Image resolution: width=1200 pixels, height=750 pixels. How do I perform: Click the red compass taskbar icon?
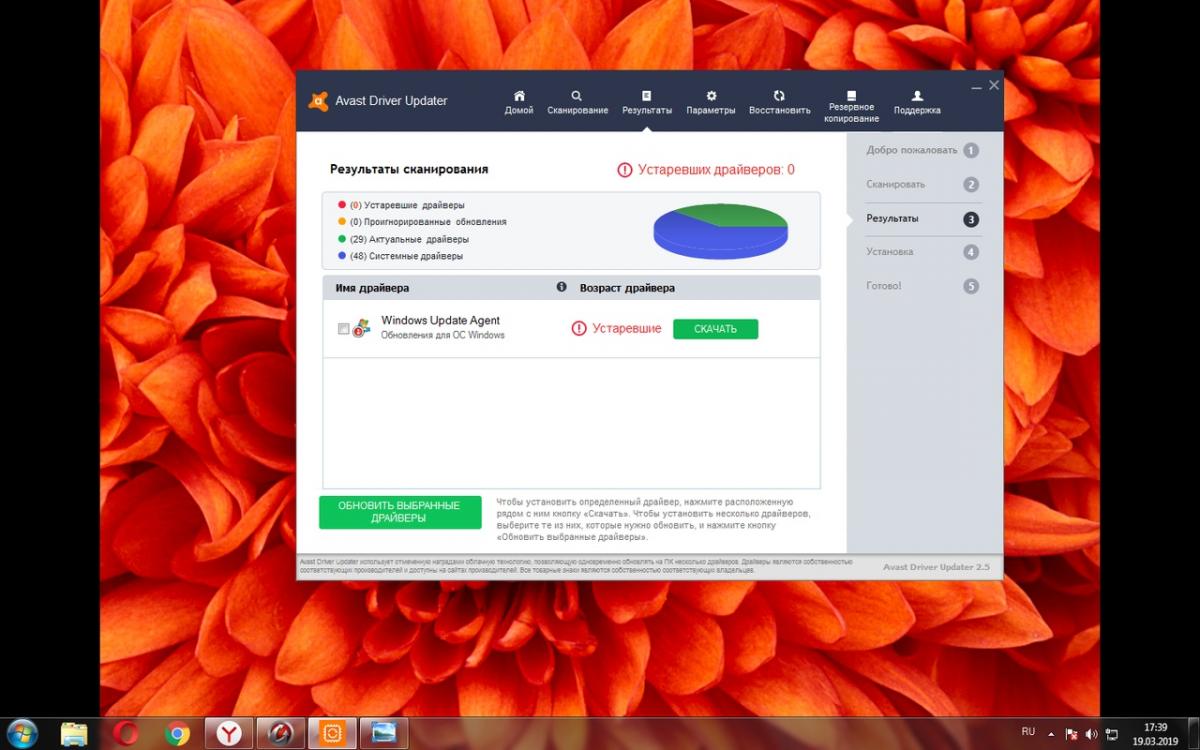[x=281, y=734]
